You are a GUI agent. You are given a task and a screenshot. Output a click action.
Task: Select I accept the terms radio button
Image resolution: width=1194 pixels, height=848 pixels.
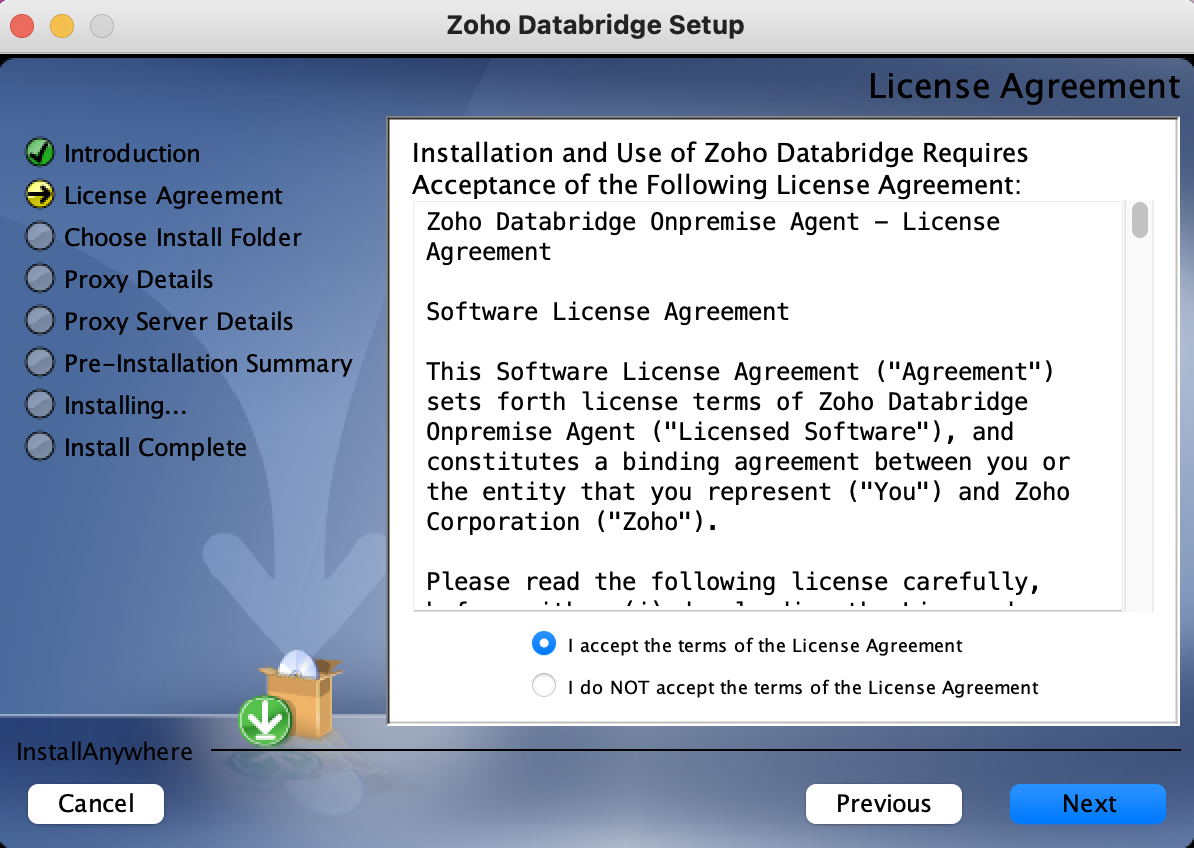tap(544, 644)
